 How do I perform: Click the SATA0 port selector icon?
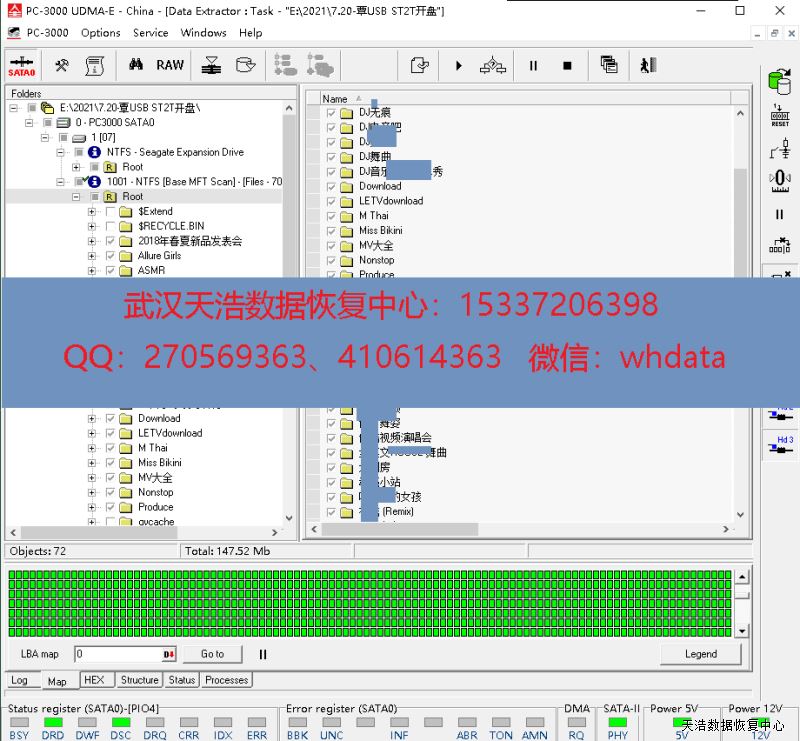pyautogui.click(x=21, y=65)
